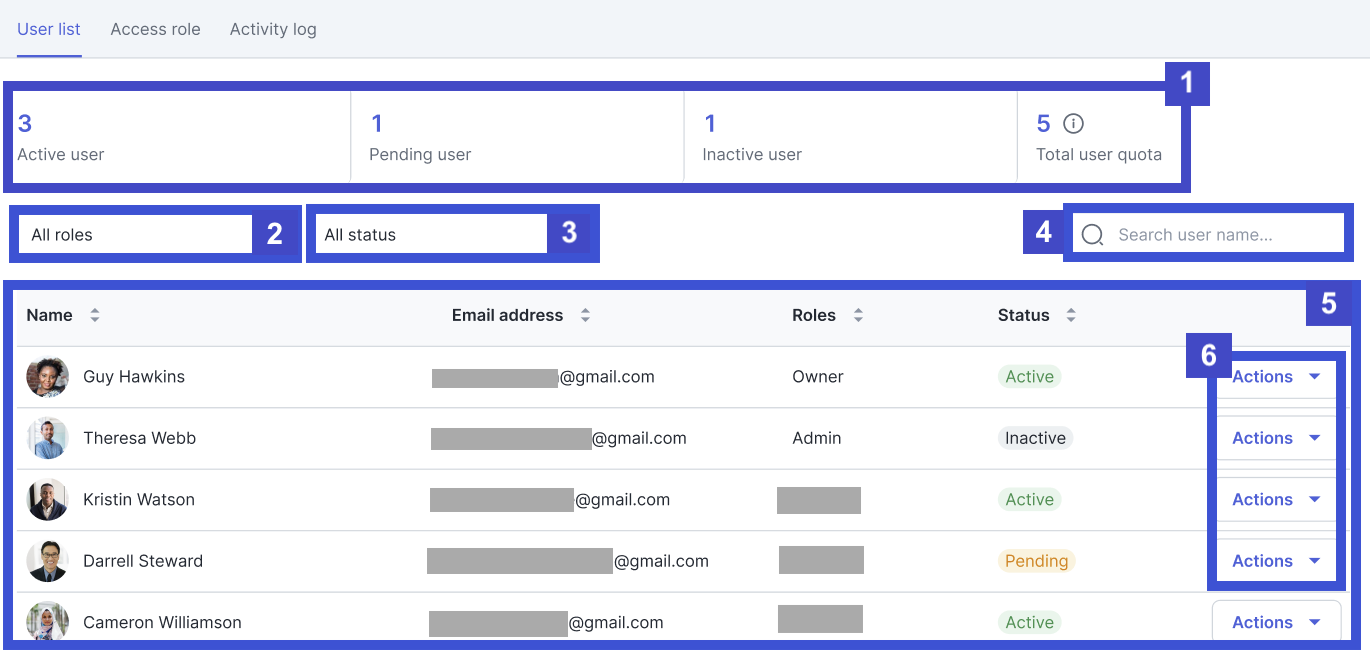The width and height of the screenshot is (1370, 653).
Task: Switch to the Access role tab
Action: pos(155,29)
